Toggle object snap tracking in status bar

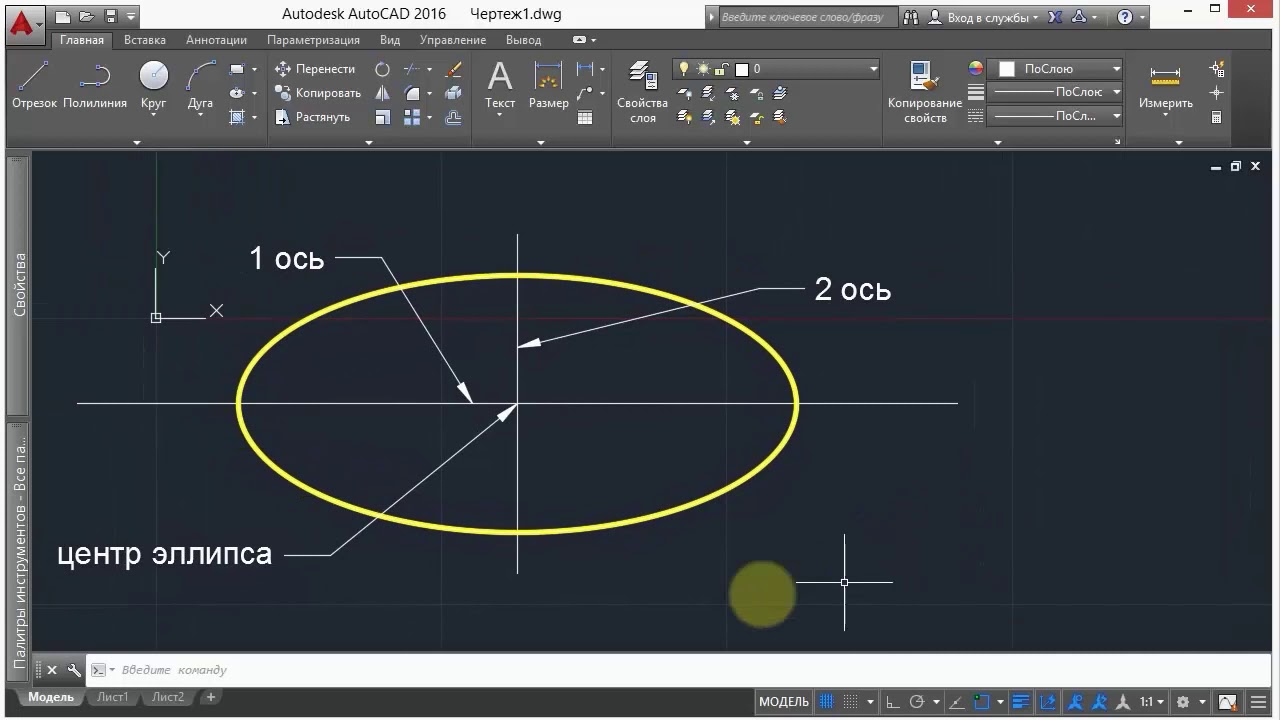click(x=957, y=702)
